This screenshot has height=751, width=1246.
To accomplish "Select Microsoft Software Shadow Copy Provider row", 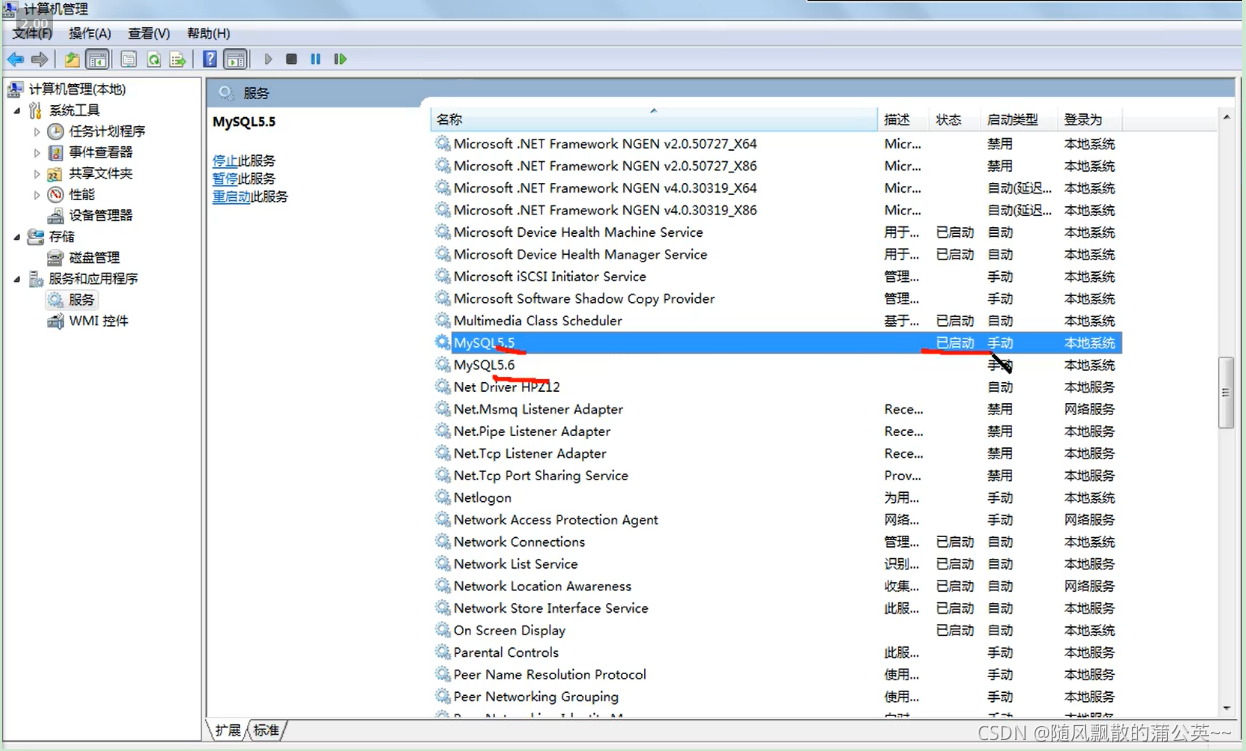I will pos(777,298).
